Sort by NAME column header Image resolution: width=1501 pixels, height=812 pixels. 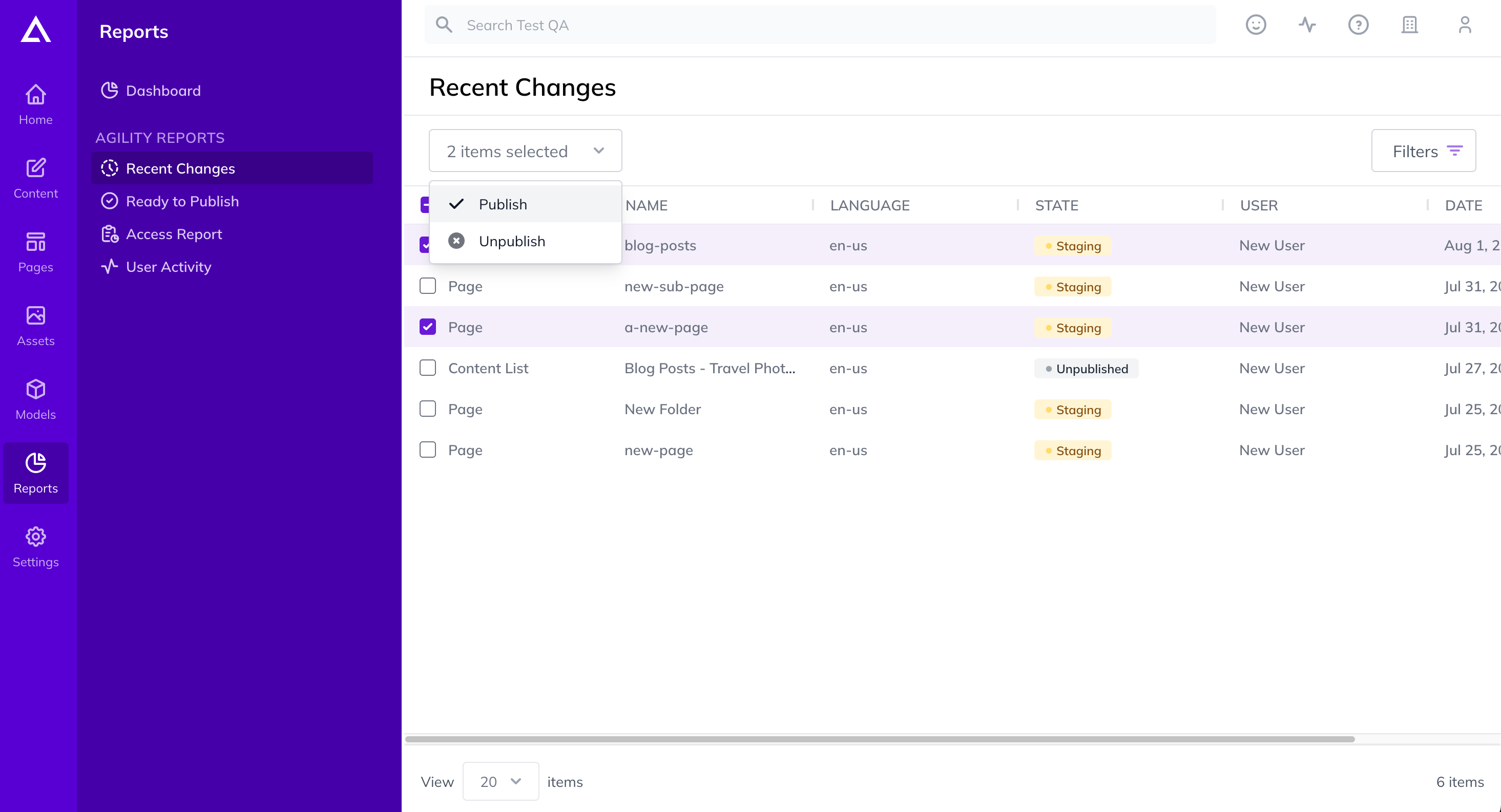(646, 205)
